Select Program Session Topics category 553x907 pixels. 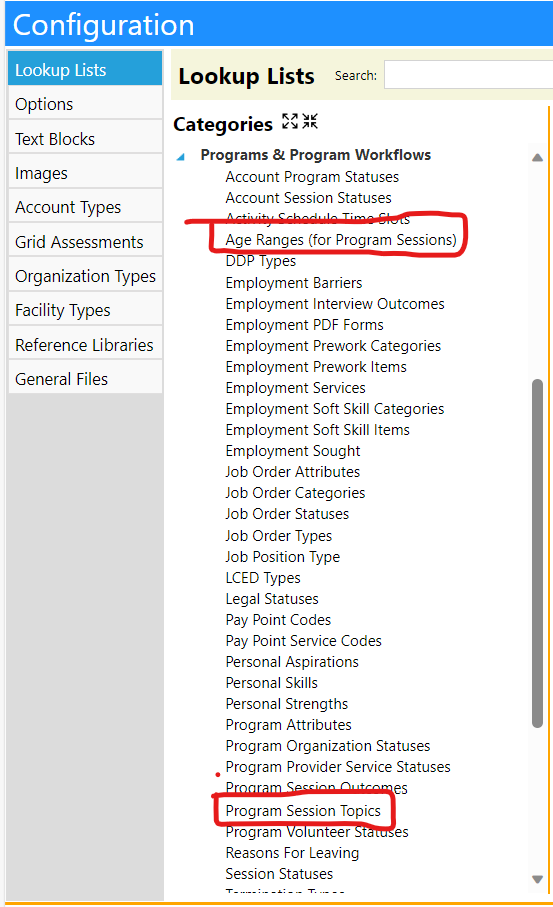click(x=303, y=811)
